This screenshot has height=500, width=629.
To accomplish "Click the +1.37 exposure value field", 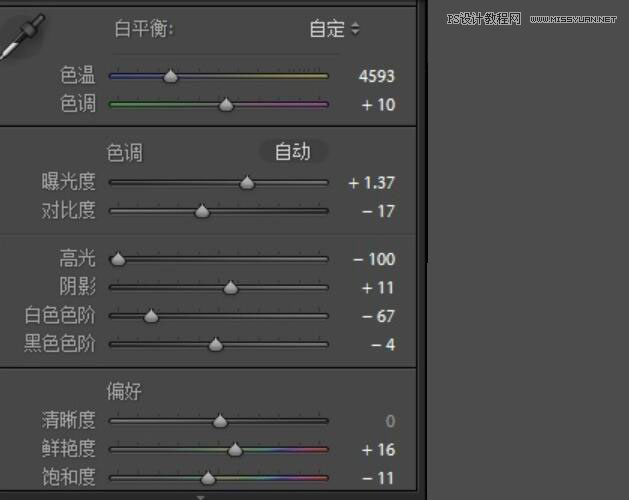I will [x=372, y=183].
